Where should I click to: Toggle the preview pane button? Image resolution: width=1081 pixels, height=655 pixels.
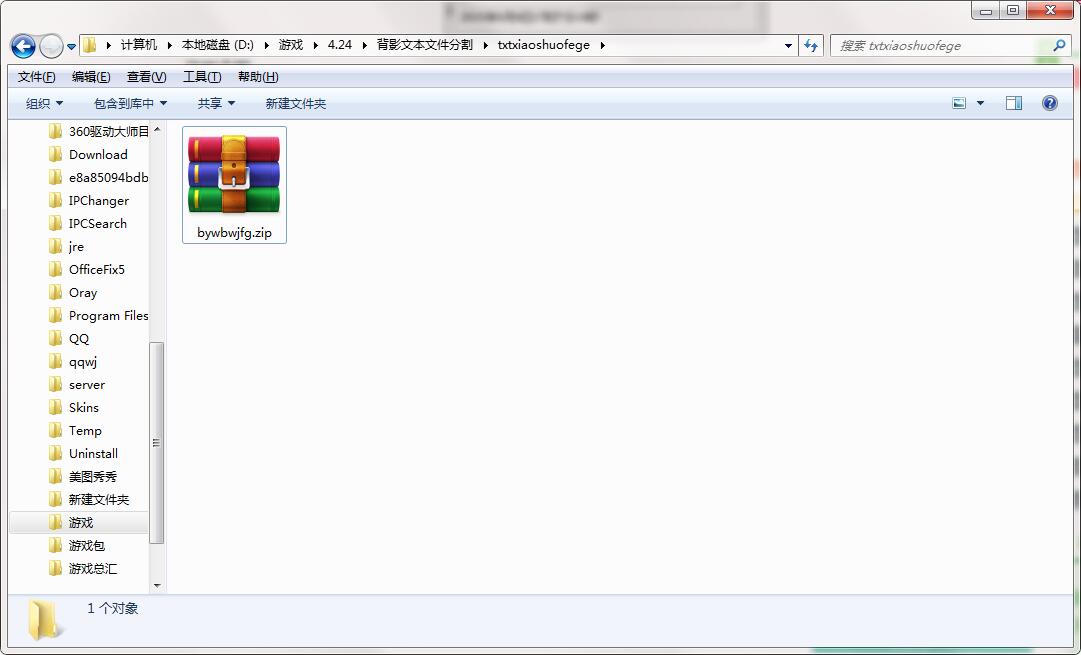(1014, 103)
